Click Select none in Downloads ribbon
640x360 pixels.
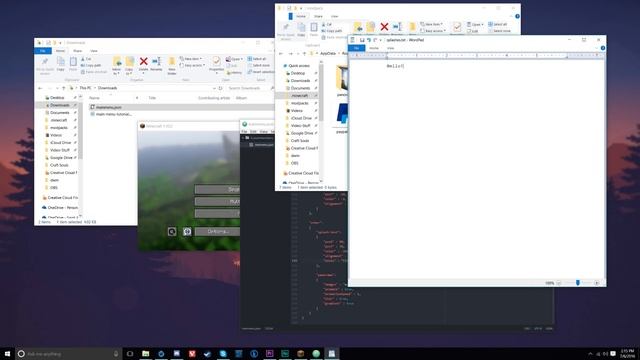(x=259, y=65)
